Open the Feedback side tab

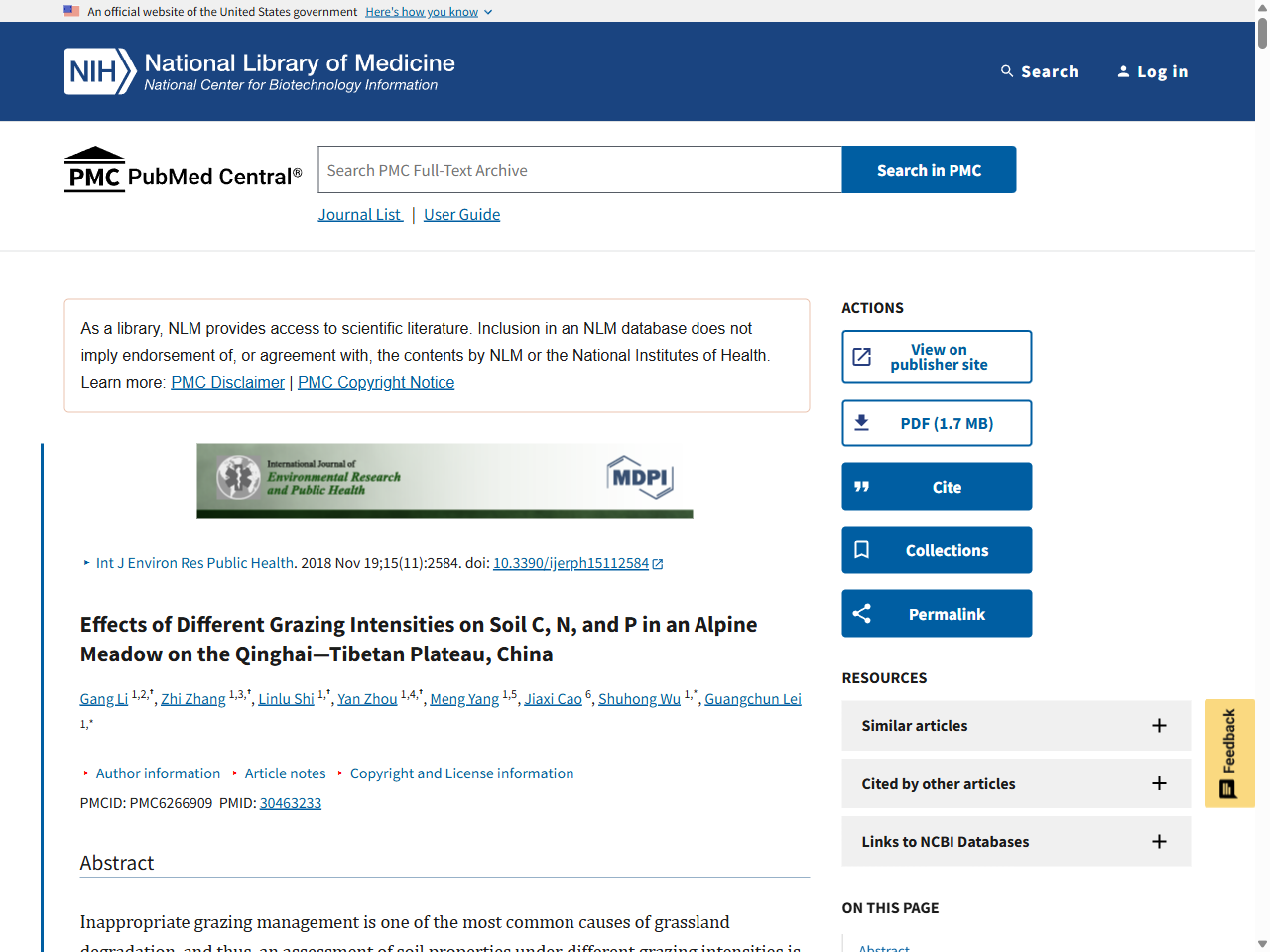[1228, 754]
